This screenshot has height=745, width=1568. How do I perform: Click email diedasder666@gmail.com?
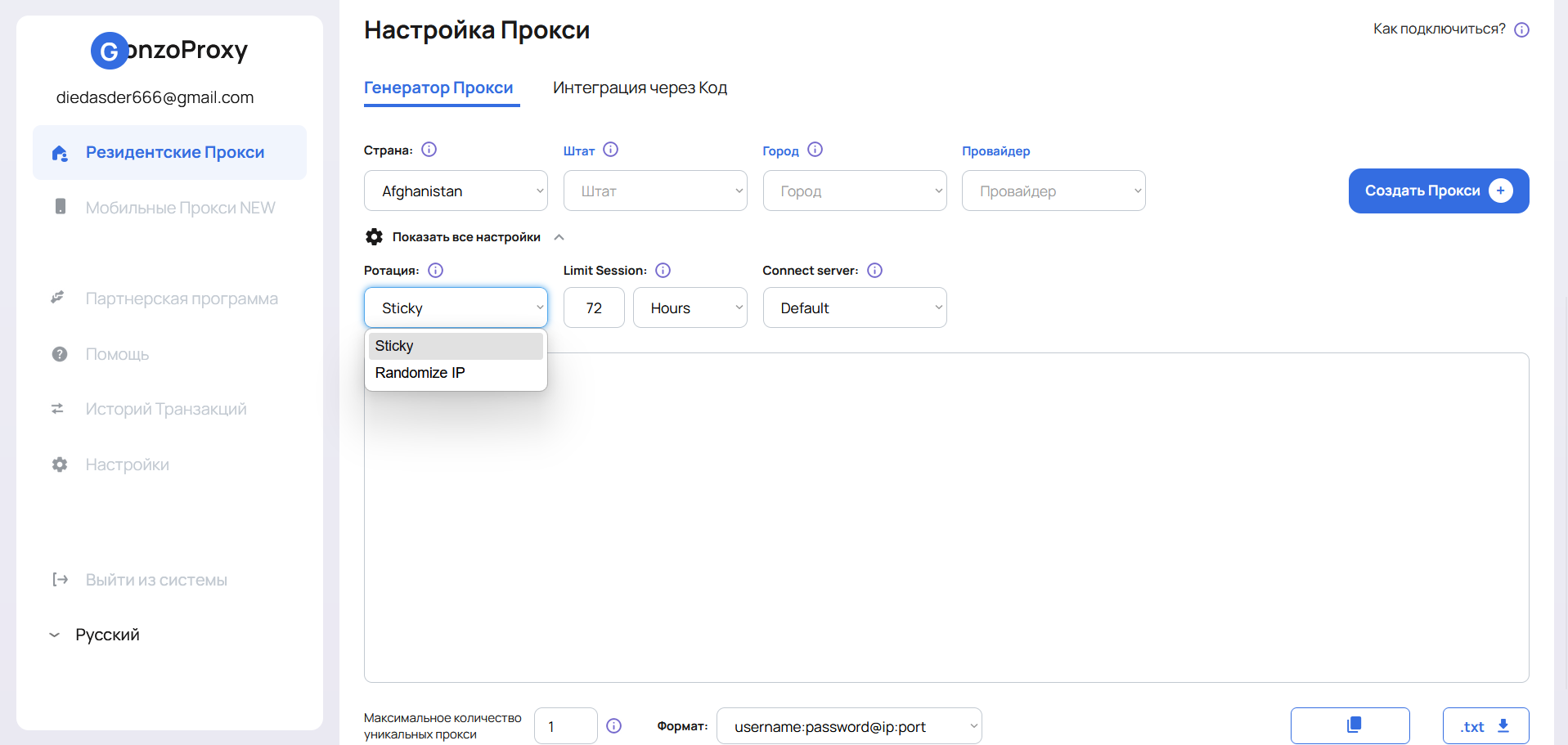click(155, 97)
